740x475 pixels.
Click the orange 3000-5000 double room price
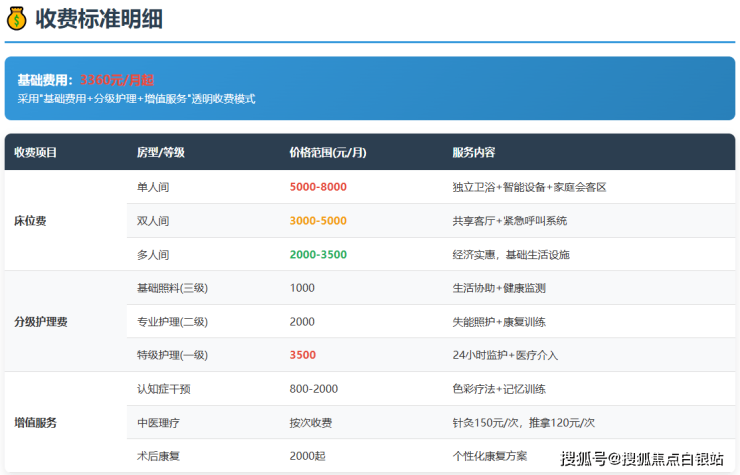point(318,221)
